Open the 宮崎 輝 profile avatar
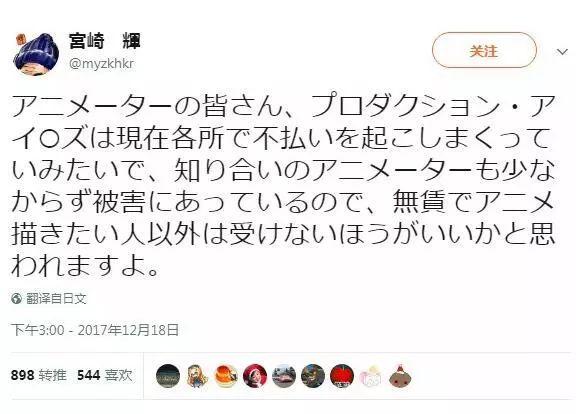Viewport: 576px width, 414px height. click(x=36, y=54)
